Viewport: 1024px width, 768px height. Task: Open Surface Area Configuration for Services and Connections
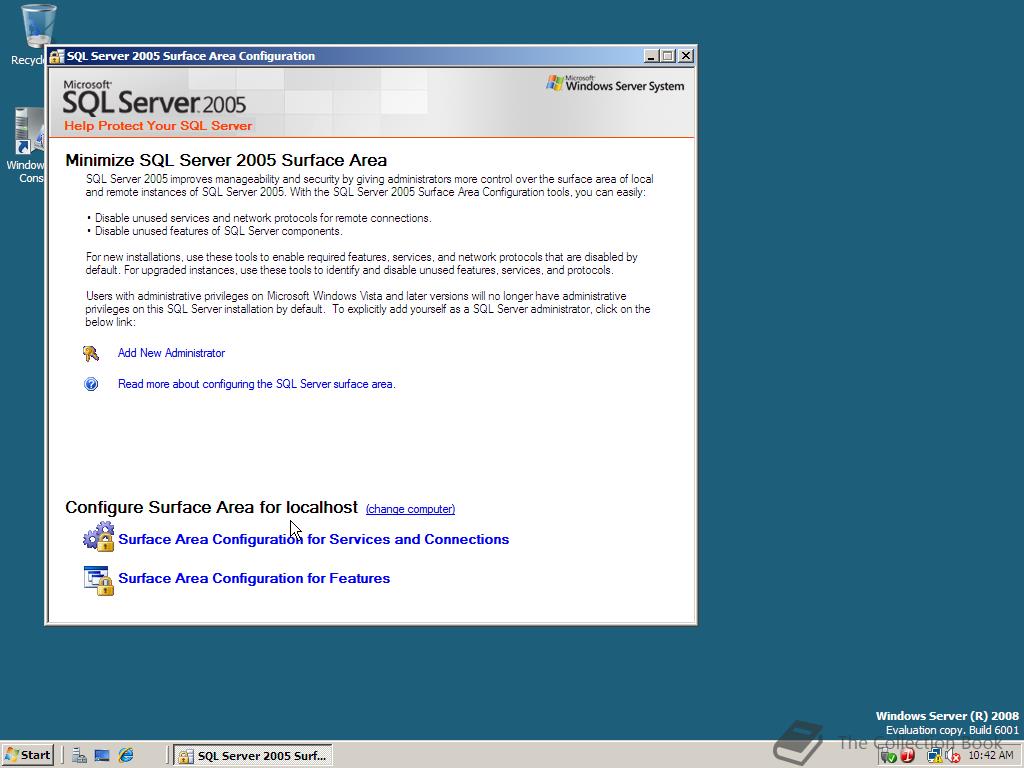(313, 539)
